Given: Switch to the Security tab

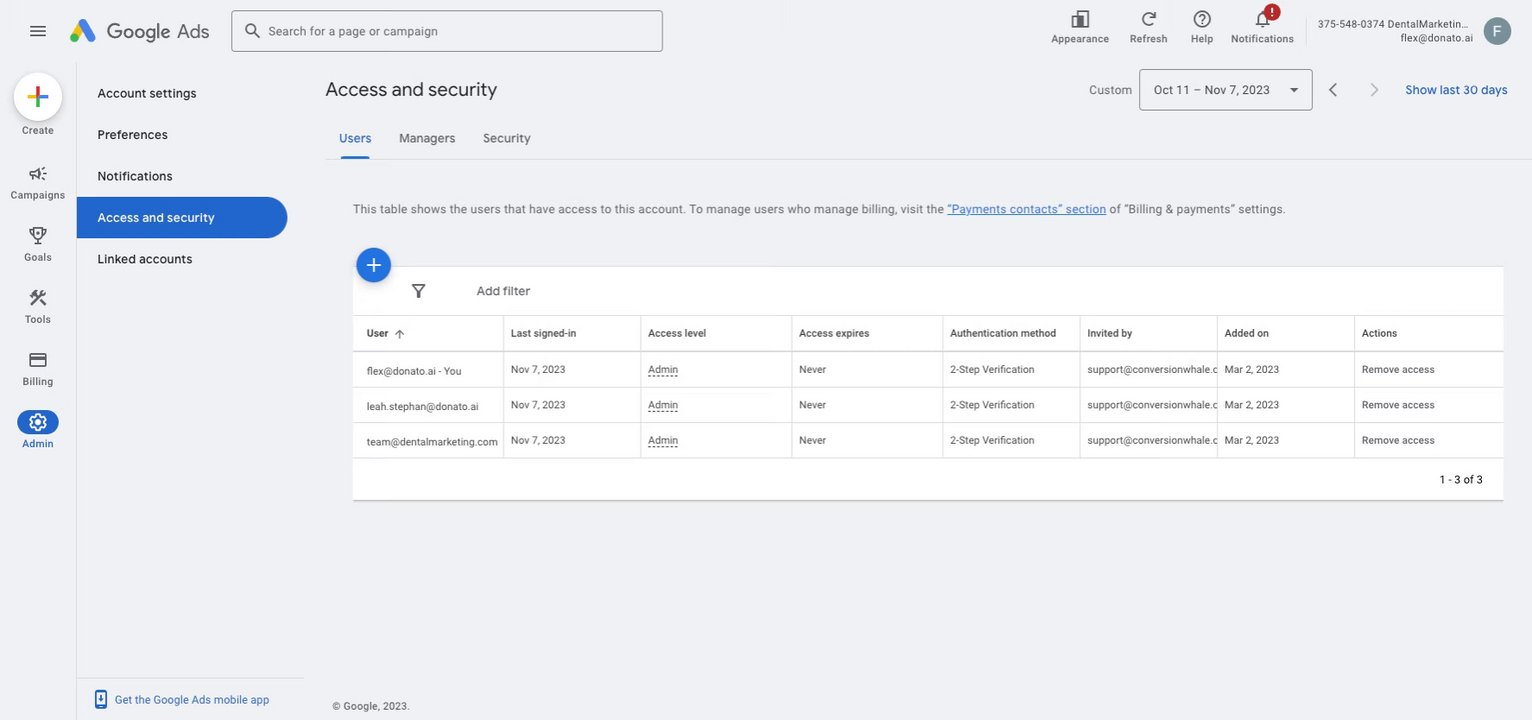Looking at the screenshot, I should coord(507,138).
